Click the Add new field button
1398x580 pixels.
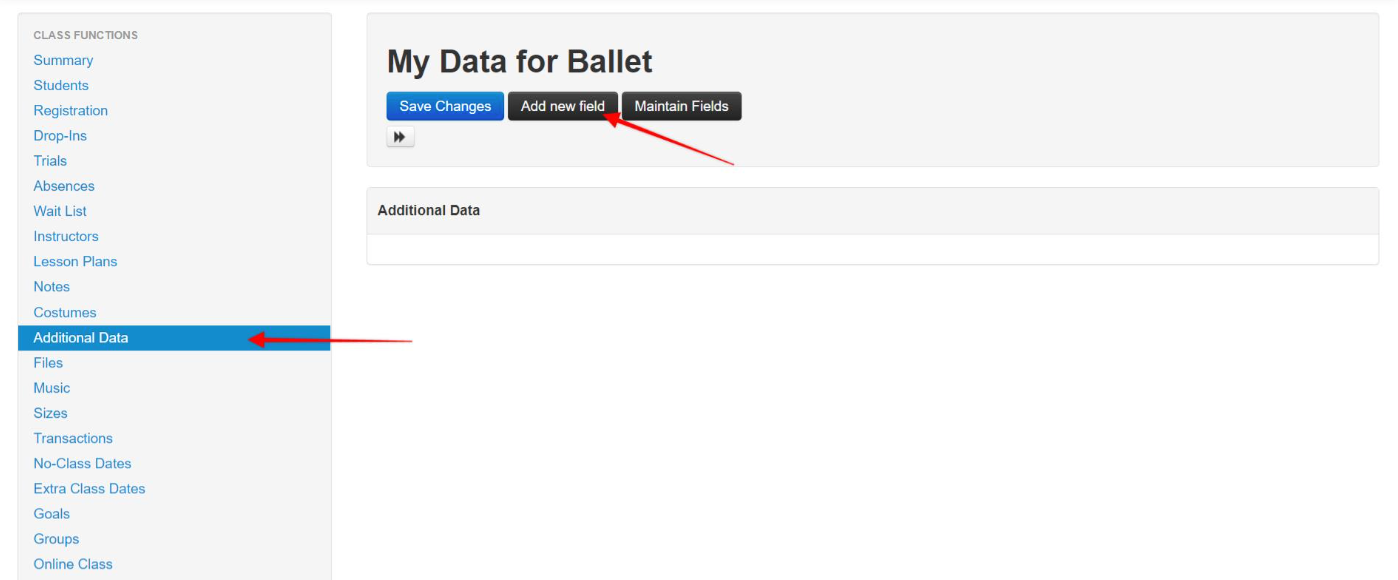(x=563, y=106)
